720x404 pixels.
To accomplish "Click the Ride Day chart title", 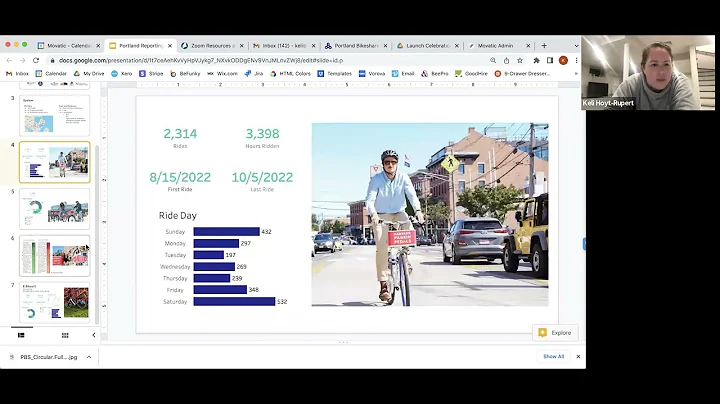I will 178,215.
